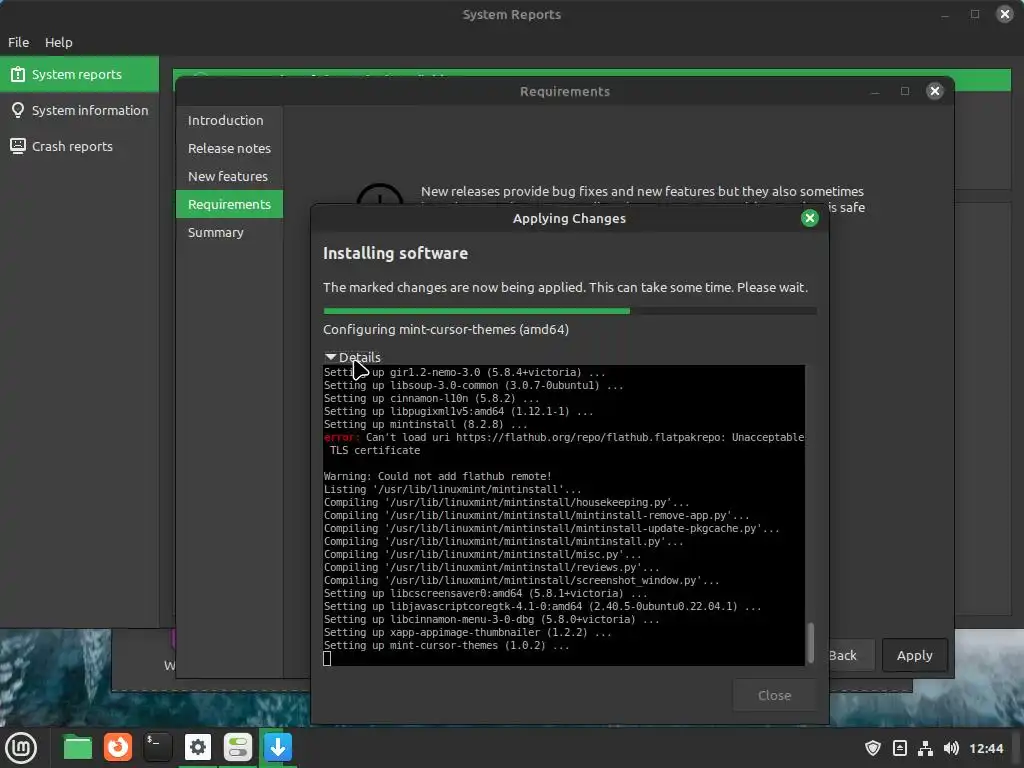Close the Applying Changes dialog via green X
Image resolution: width=1024 pixels, height=768 pixels.
[810, 218]
